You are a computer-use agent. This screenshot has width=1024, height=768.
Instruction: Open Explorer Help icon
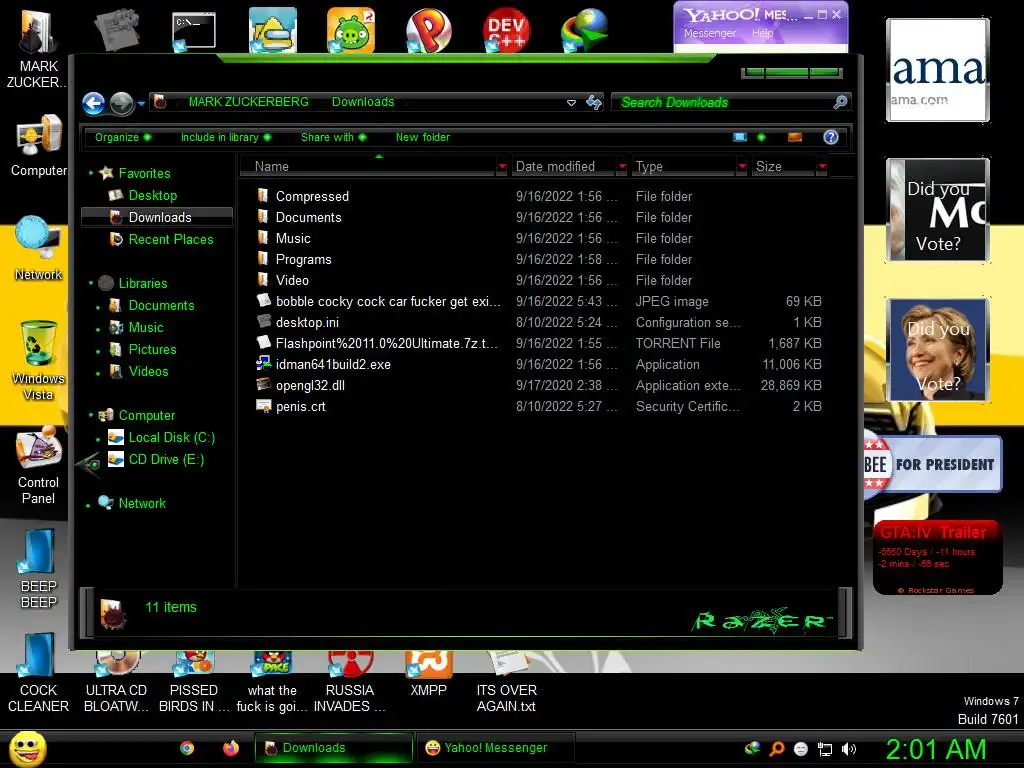(831, 137)
